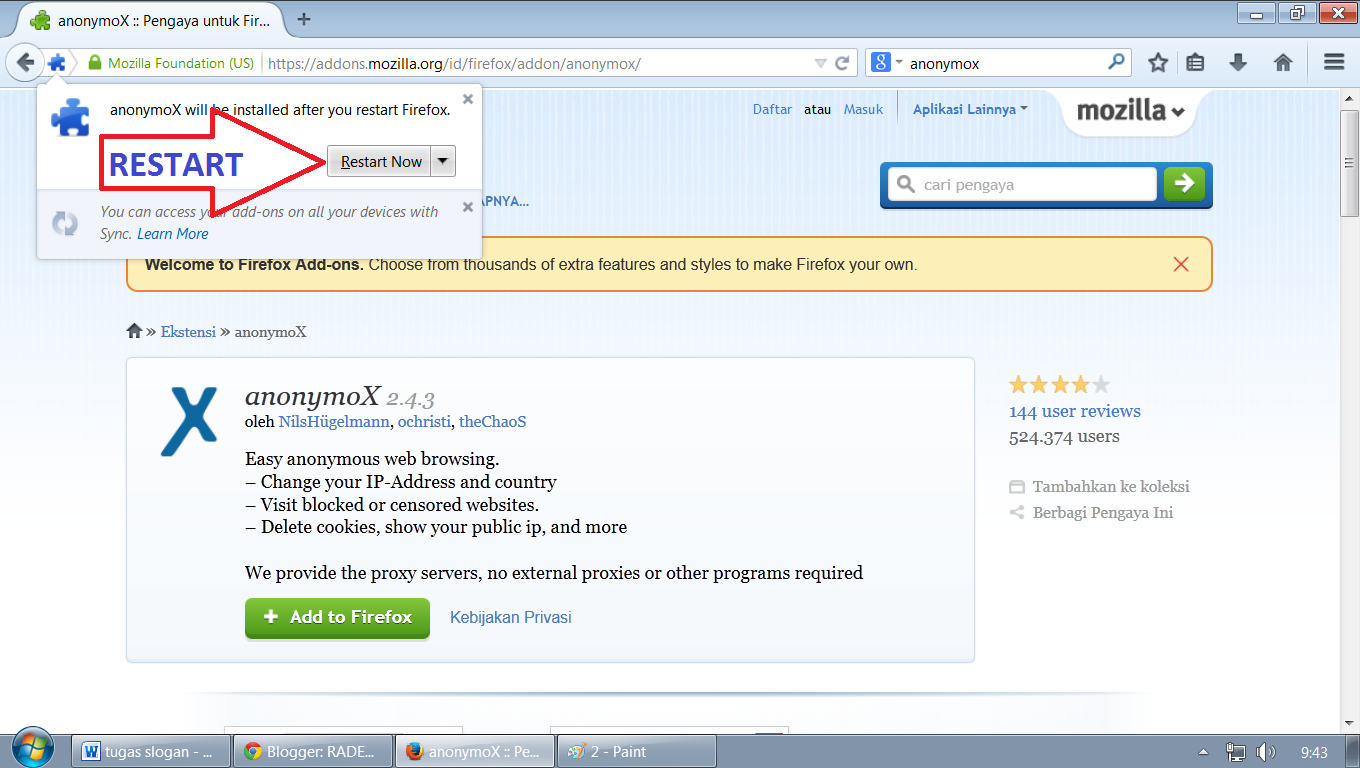The height and width of the screenshot is (768, 1360).
Task: Click the home icon in the breadcrumb
Action: click(134, 331)
